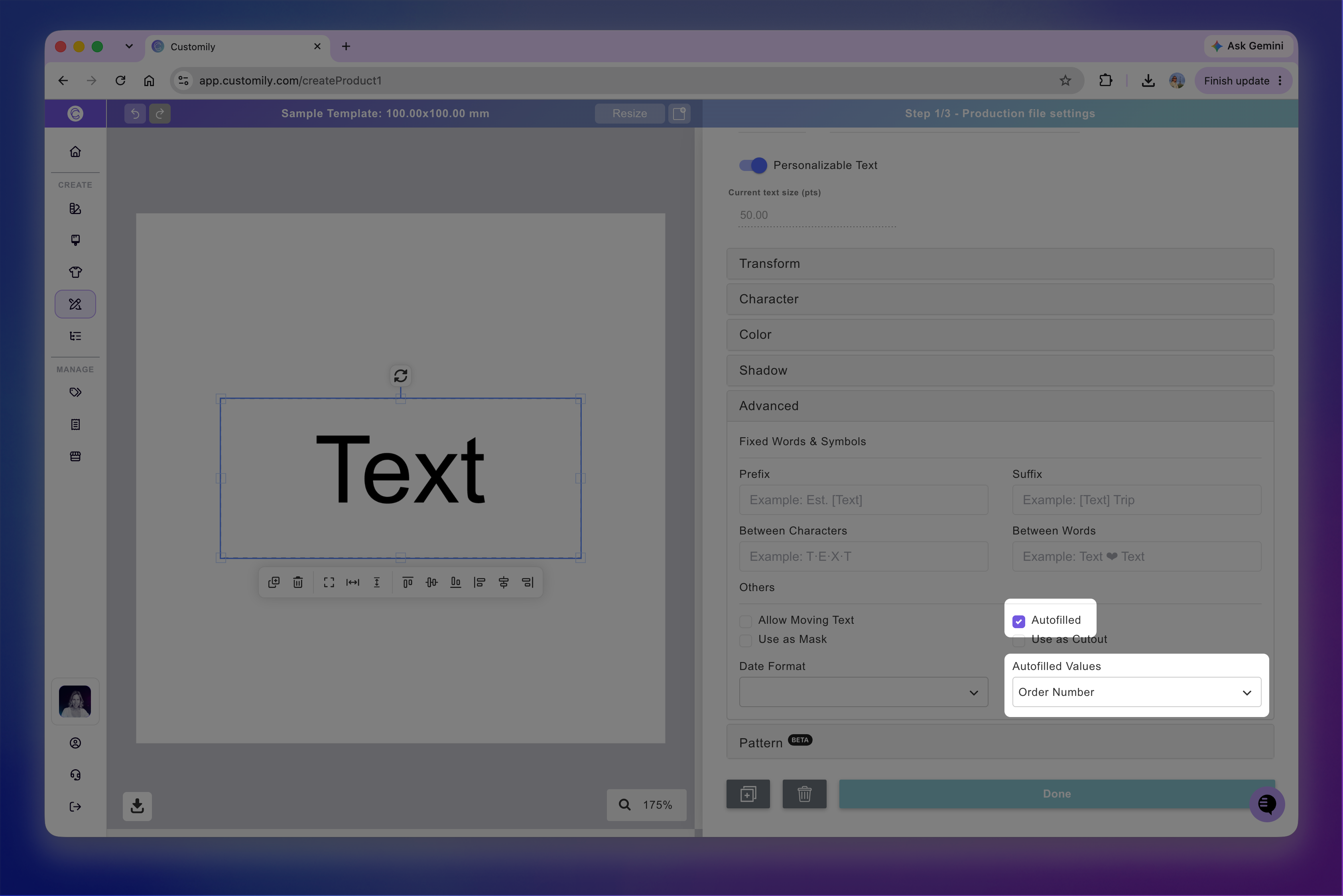Click into the Between Words input field
1343x896 pixels.
1136,556
